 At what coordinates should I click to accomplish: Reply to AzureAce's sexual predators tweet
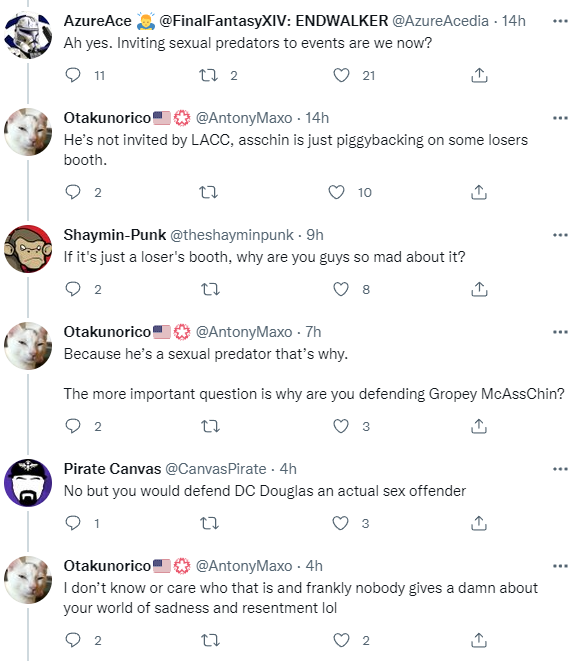pyautogui.click(x=73, y=75)
